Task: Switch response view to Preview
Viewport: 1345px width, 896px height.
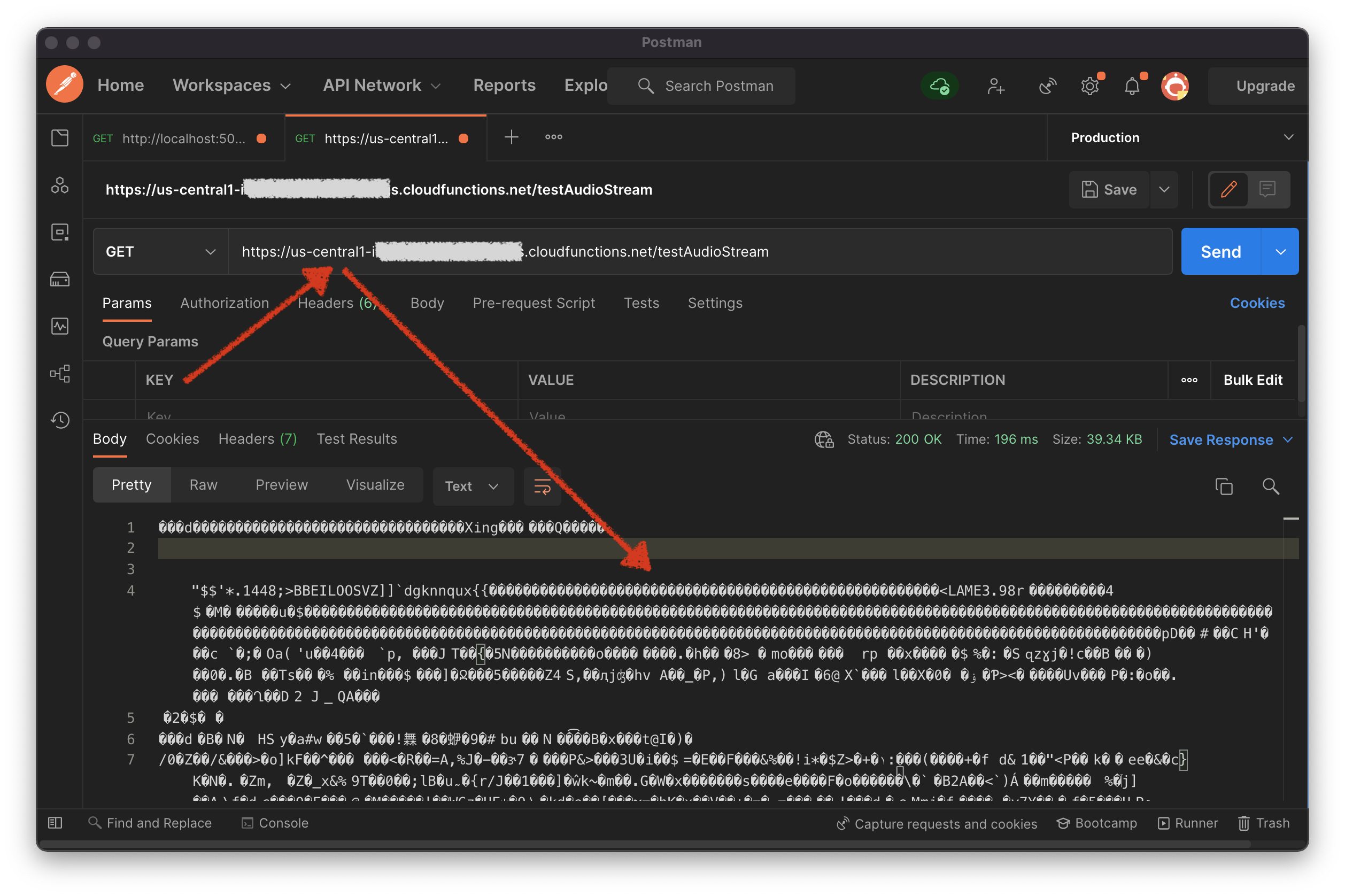Action: point(282,484)
